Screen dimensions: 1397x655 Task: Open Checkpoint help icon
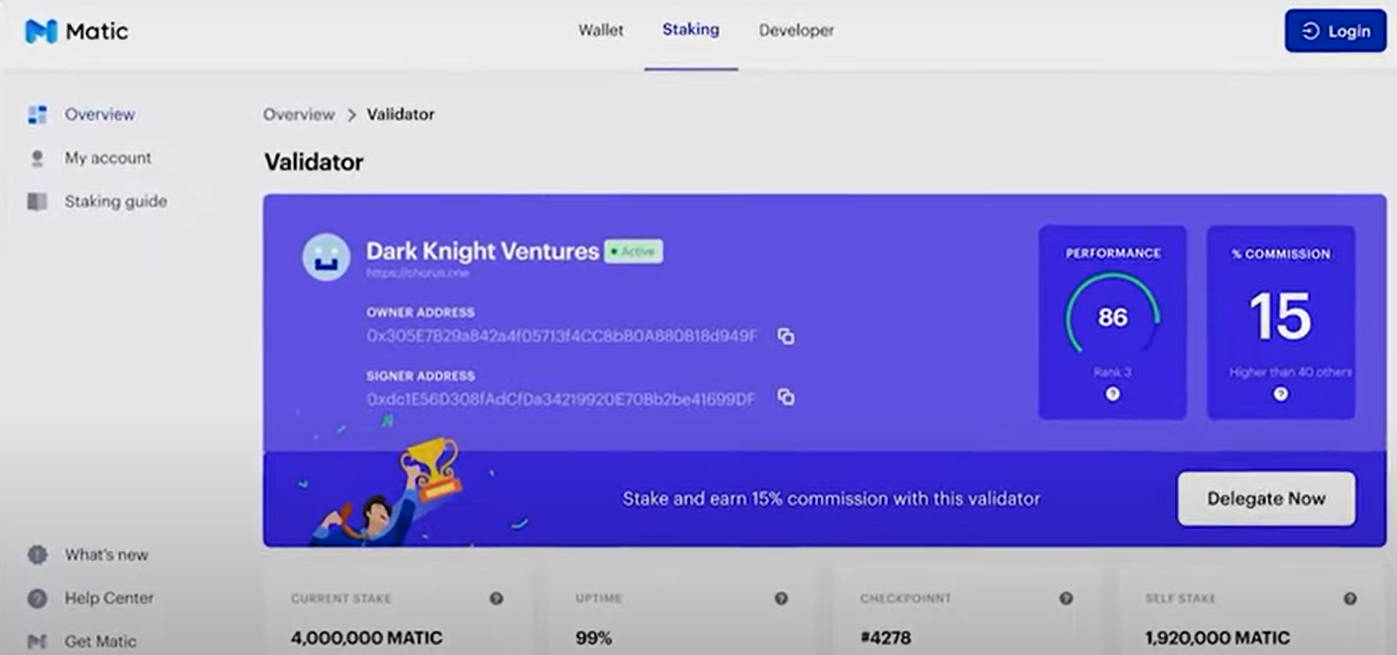[x=1066, y=598]
